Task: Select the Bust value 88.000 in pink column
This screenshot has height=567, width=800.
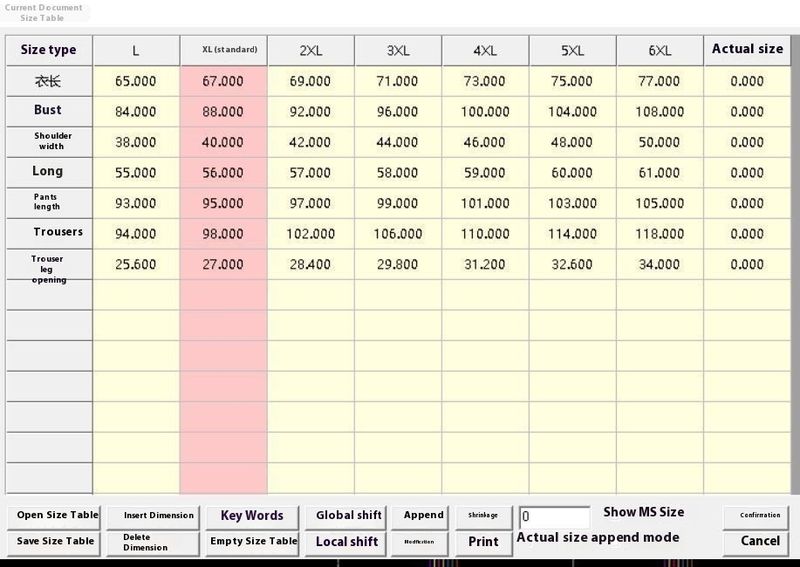Action: pos(223,112)
